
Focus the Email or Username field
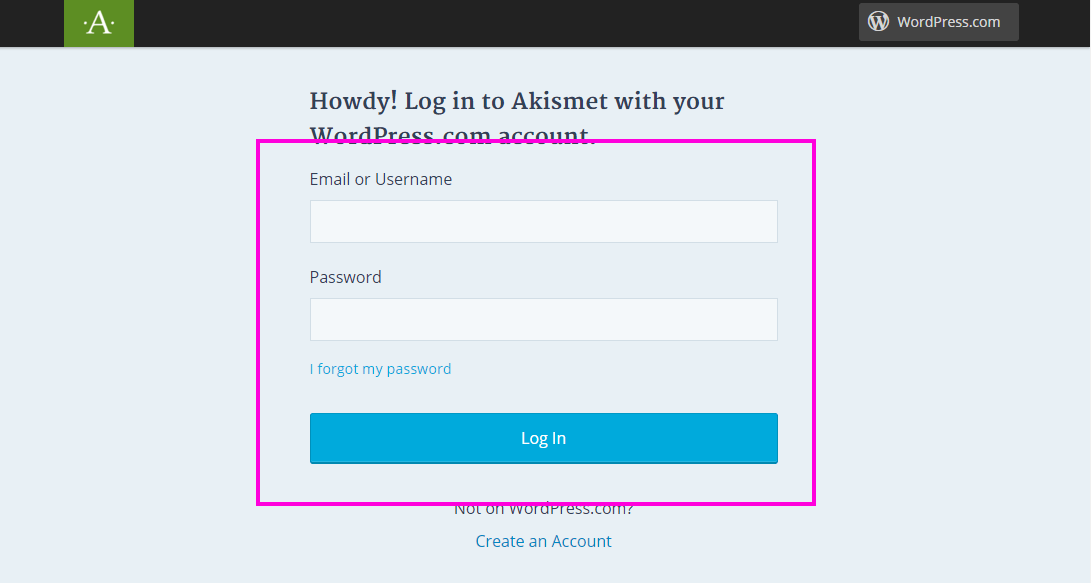click(543, 221)
